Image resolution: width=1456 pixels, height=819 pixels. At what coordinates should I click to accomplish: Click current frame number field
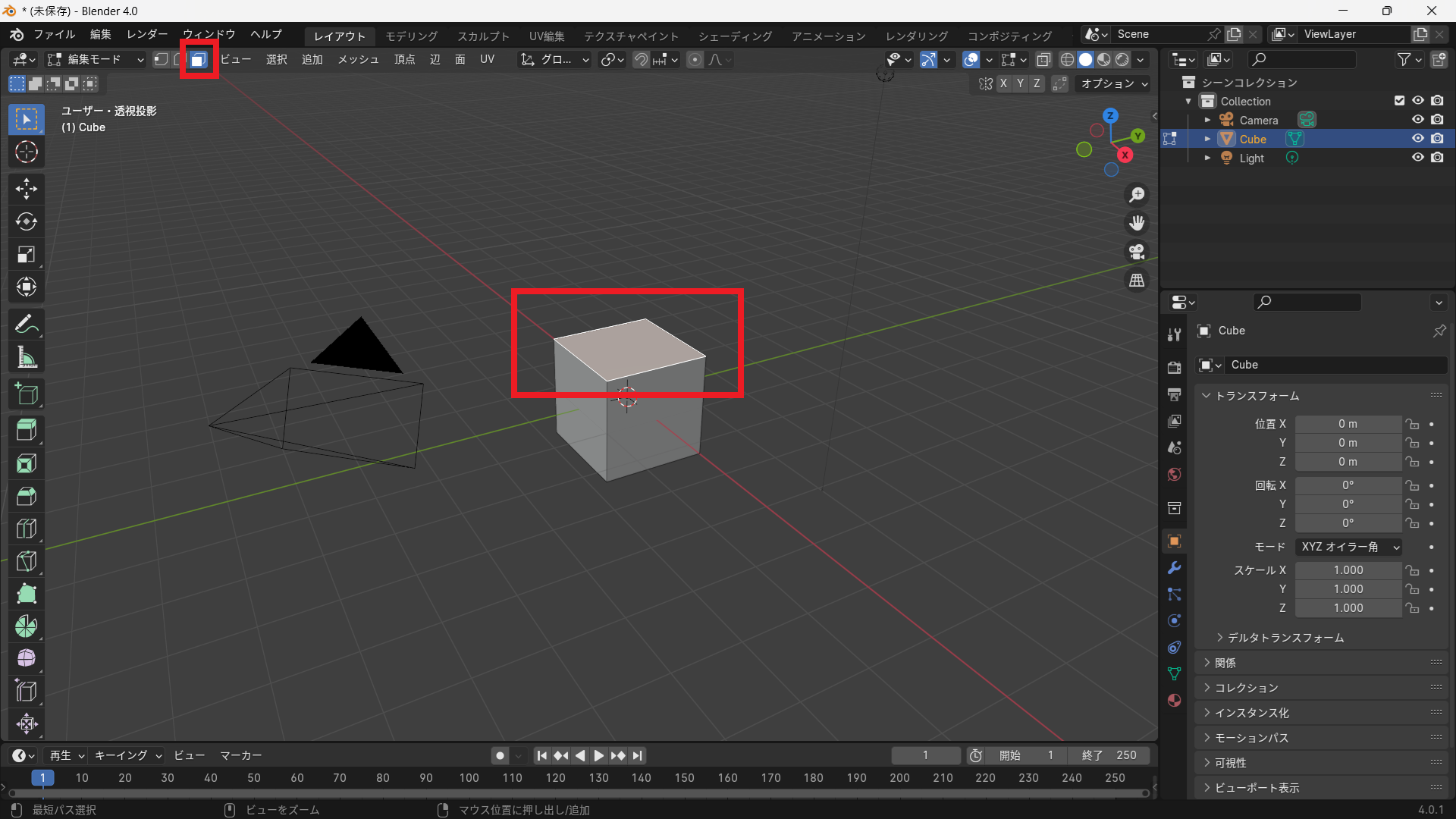click(x=926, y=755)
